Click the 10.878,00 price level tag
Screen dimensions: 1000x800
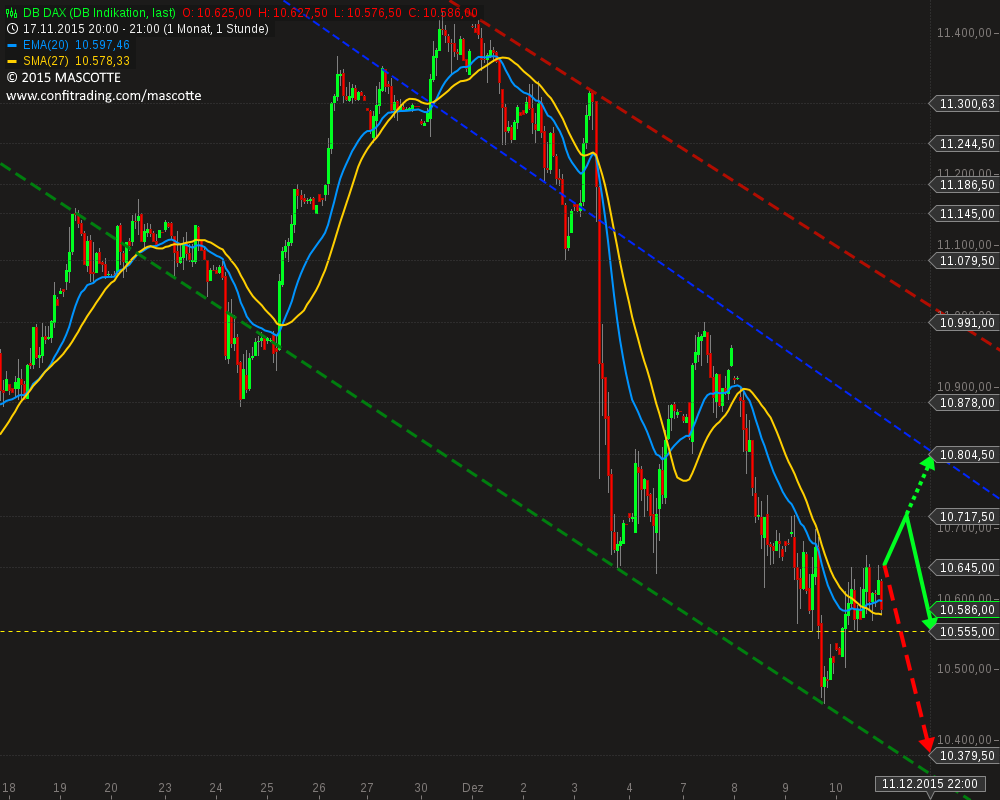pyautogui.click(x=964, y=403)
